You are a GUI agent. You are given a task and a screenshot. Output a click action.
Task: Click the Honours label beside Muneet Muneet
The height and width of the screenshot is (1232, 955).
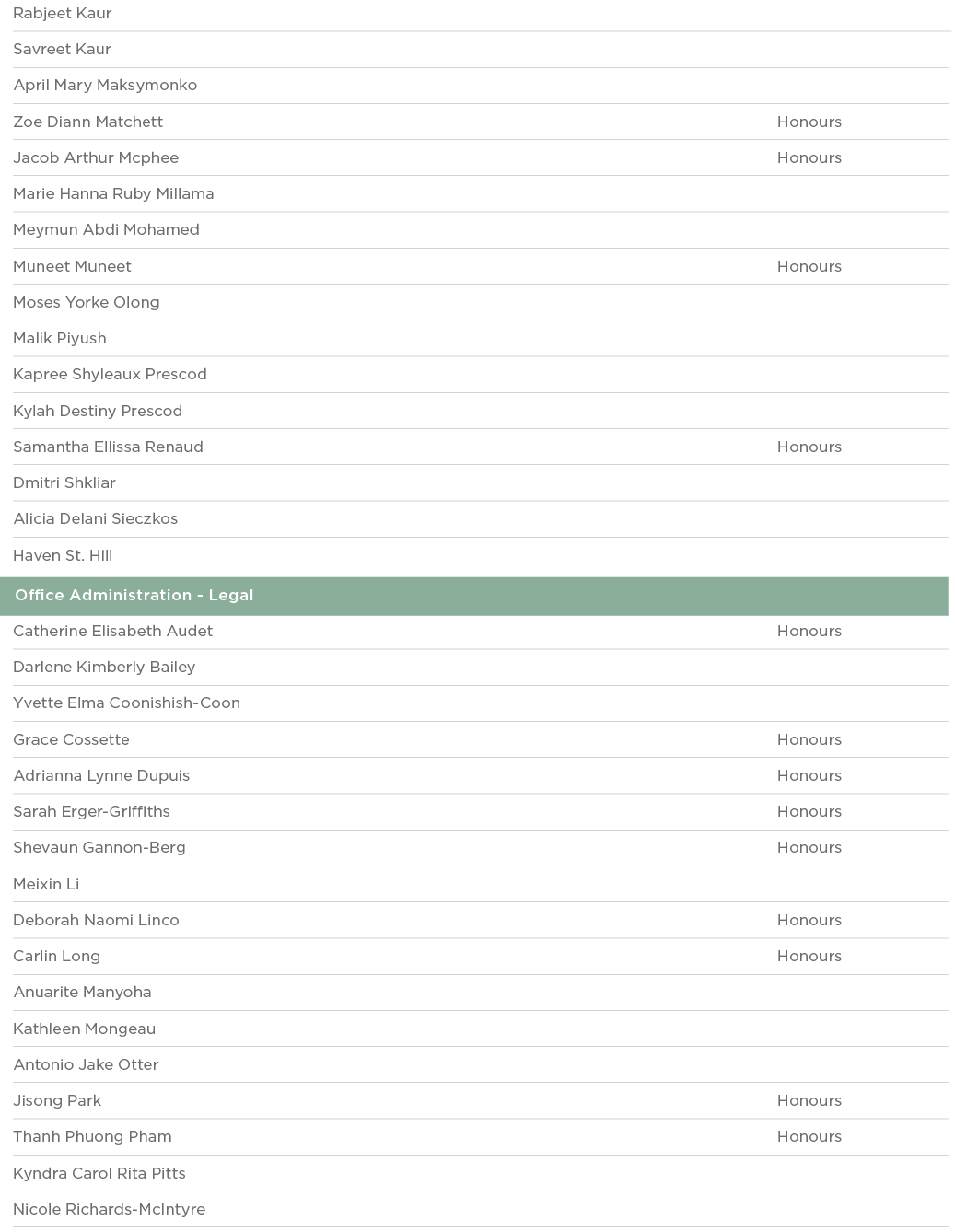pyautogui.click(x=809, y=267)
